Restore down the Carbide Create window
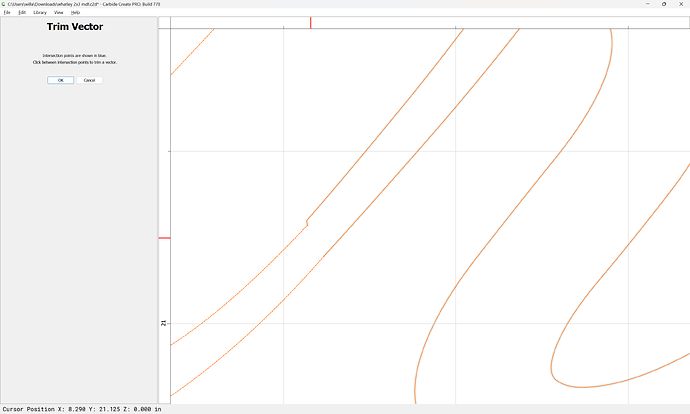This screenshot has width=690, height=414. click(x=662, y=4)
